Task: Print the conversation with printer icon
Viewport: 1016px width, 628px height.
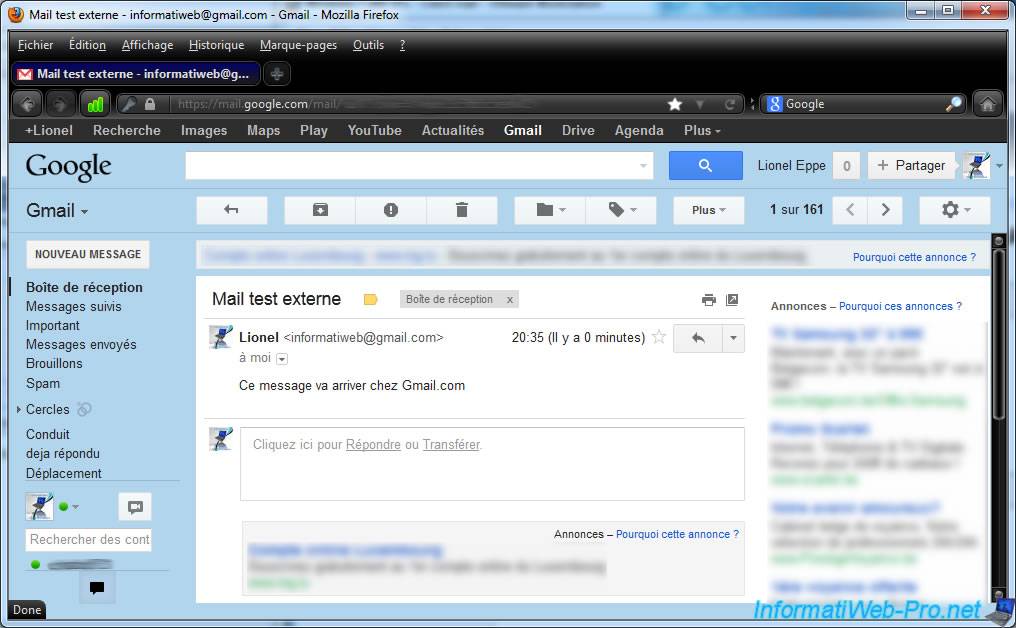Action: (709, 299)
